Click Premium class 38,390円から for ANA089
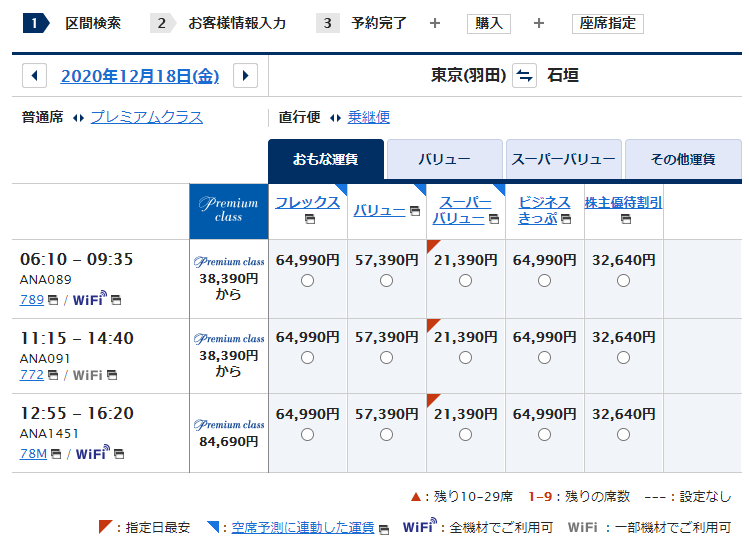Image resolution: width=749 pixels, height=549 pixels. click(229, 279)
